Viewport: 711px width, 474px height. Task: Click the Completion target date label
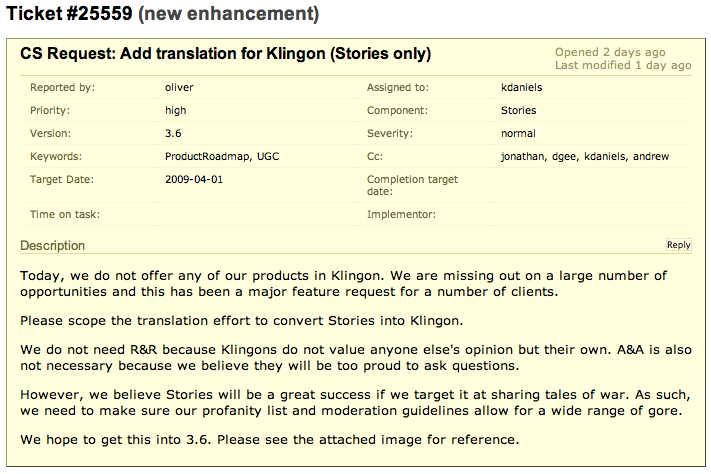[412, 185]
